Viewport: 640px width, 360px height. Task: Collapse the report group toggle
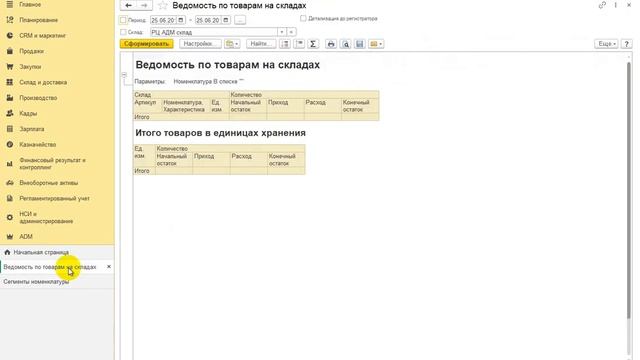[x=124, y=75]
